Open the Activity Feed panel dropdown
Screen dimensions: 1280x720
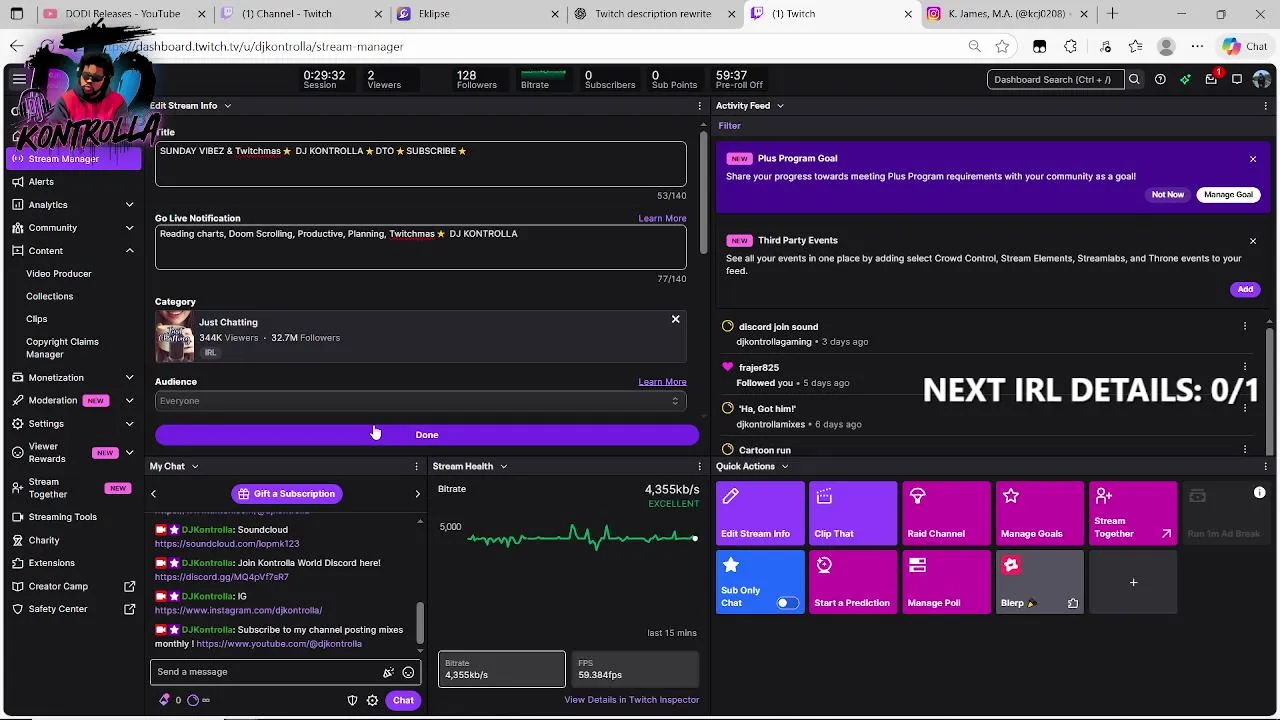pyautogui.click(x=780, y=106)
